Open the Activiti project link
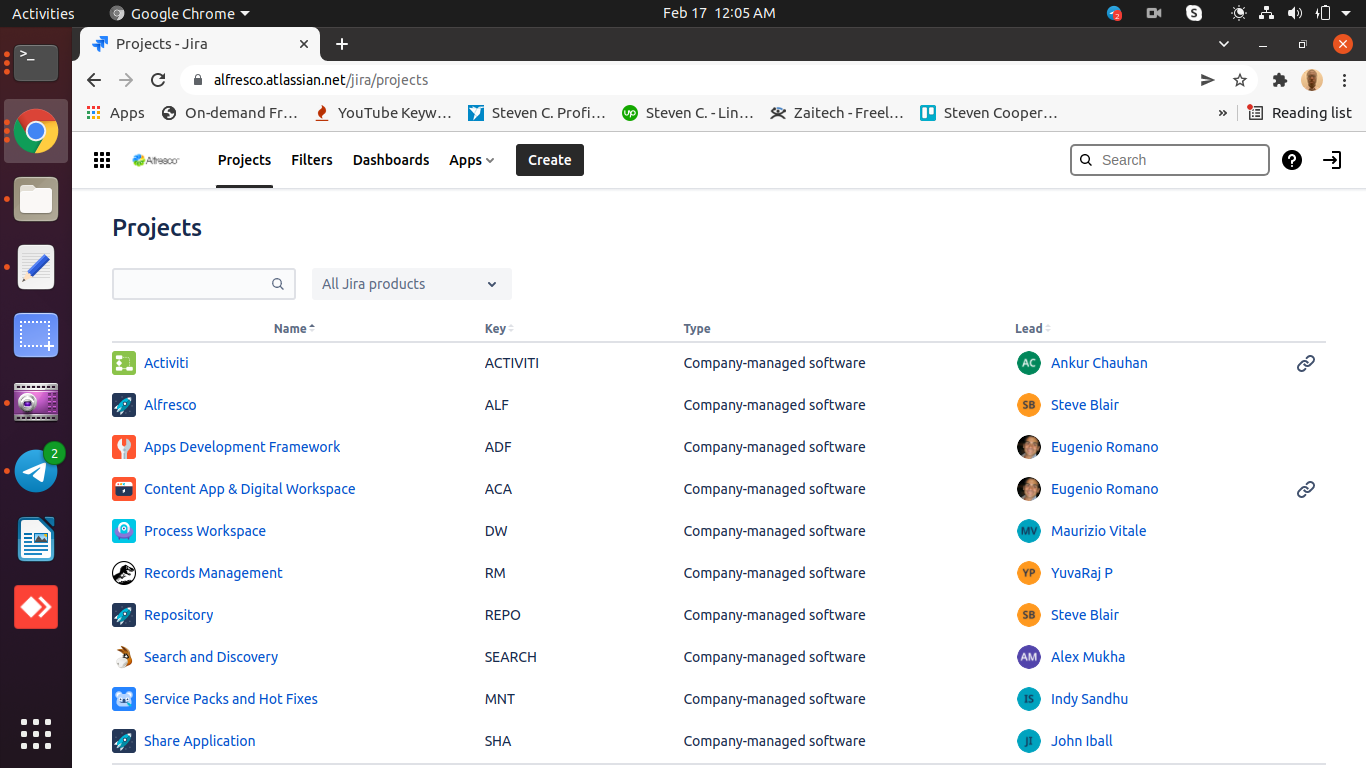 point(166,363)
